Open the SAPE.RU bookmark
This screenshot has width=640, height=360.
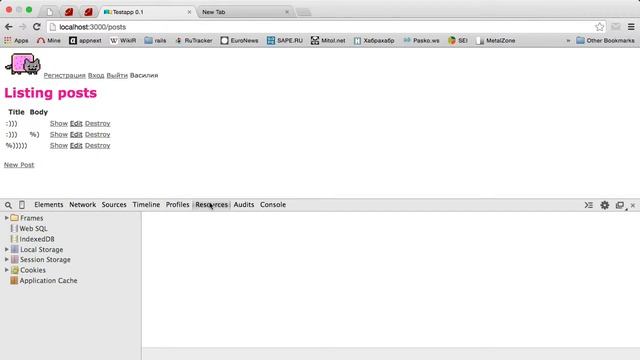(284, 40)
